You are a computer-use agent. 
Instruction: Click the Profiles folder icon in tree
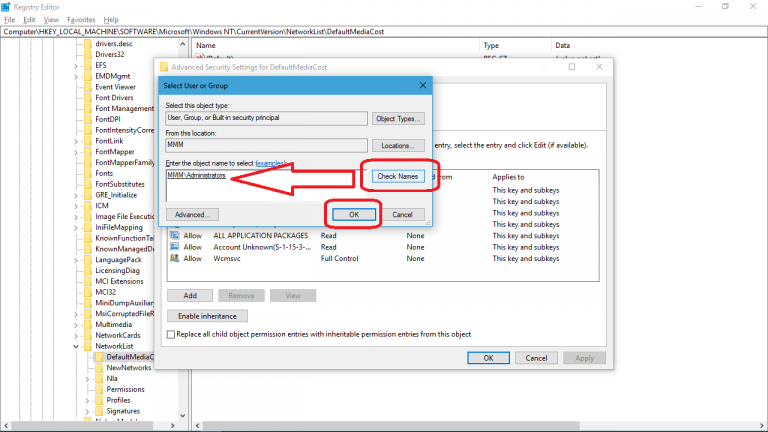coord(99,400)
